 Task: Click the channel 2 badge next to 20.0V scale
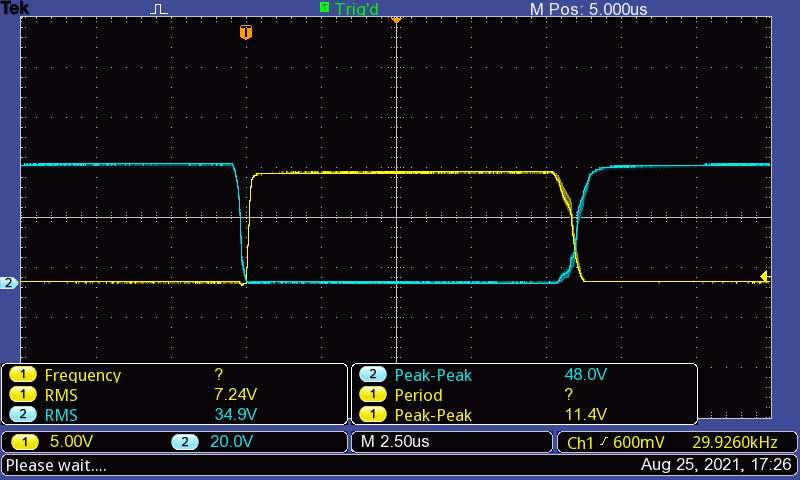coord(185,442)
